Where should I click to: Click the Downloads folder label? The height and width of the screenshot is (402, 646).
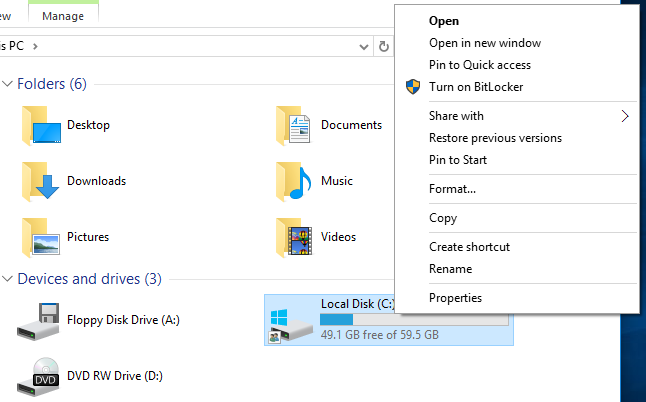pyautogui.click(x=96, y=181)
